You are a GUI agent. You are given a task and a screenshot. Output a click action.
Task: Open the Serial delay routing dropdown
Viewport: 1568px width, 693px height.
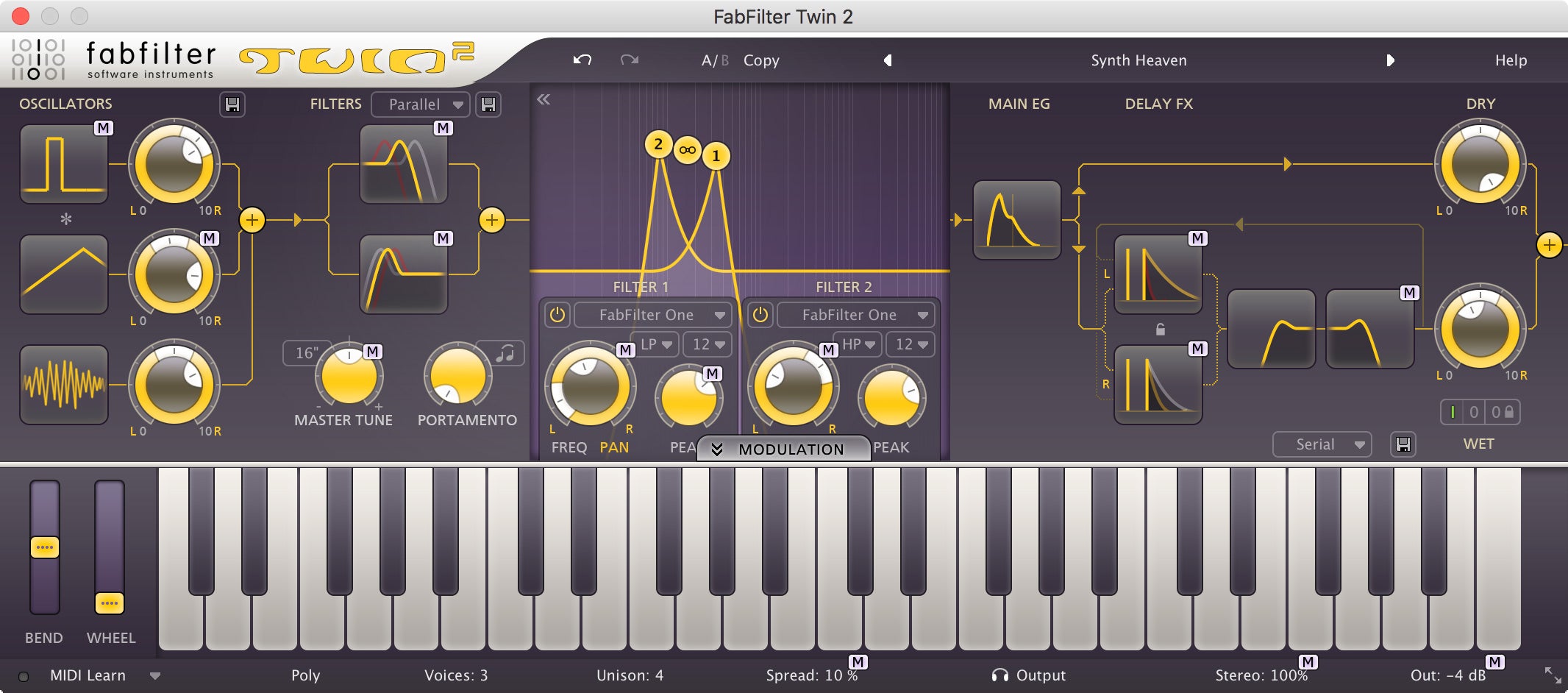(x=1322, y=444)
